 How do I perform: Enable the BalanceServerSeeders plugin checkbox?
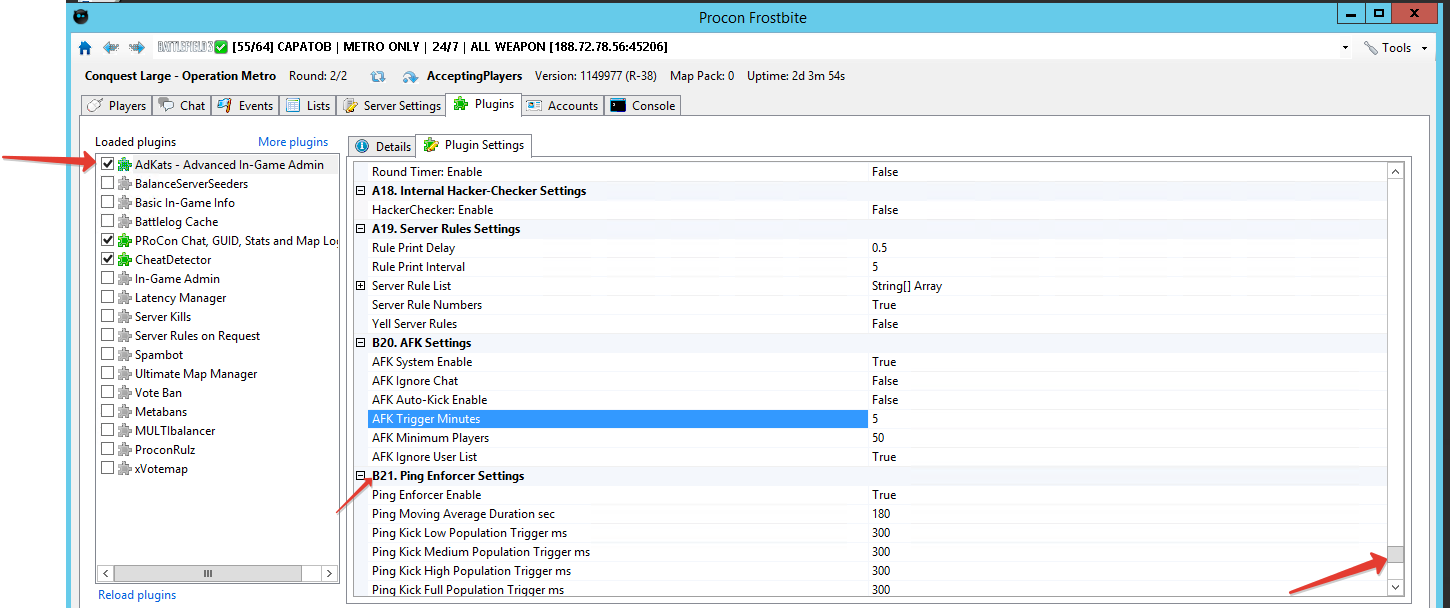tap(107, 184)
